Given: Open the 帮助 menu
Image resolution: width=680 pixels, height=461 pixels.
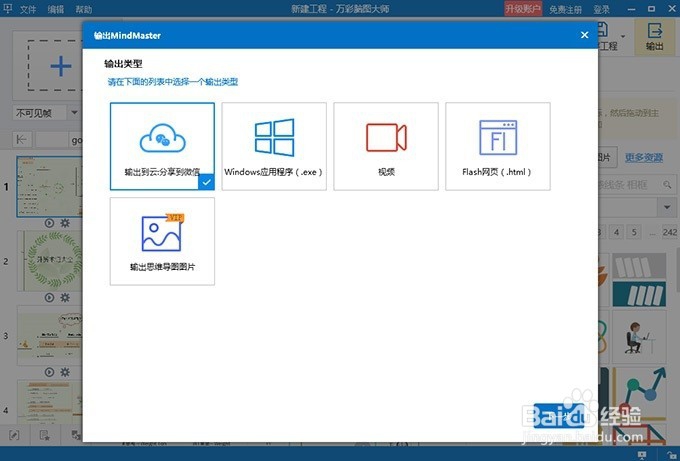Looking at the screenshot, I should click(x=84, y=9).
